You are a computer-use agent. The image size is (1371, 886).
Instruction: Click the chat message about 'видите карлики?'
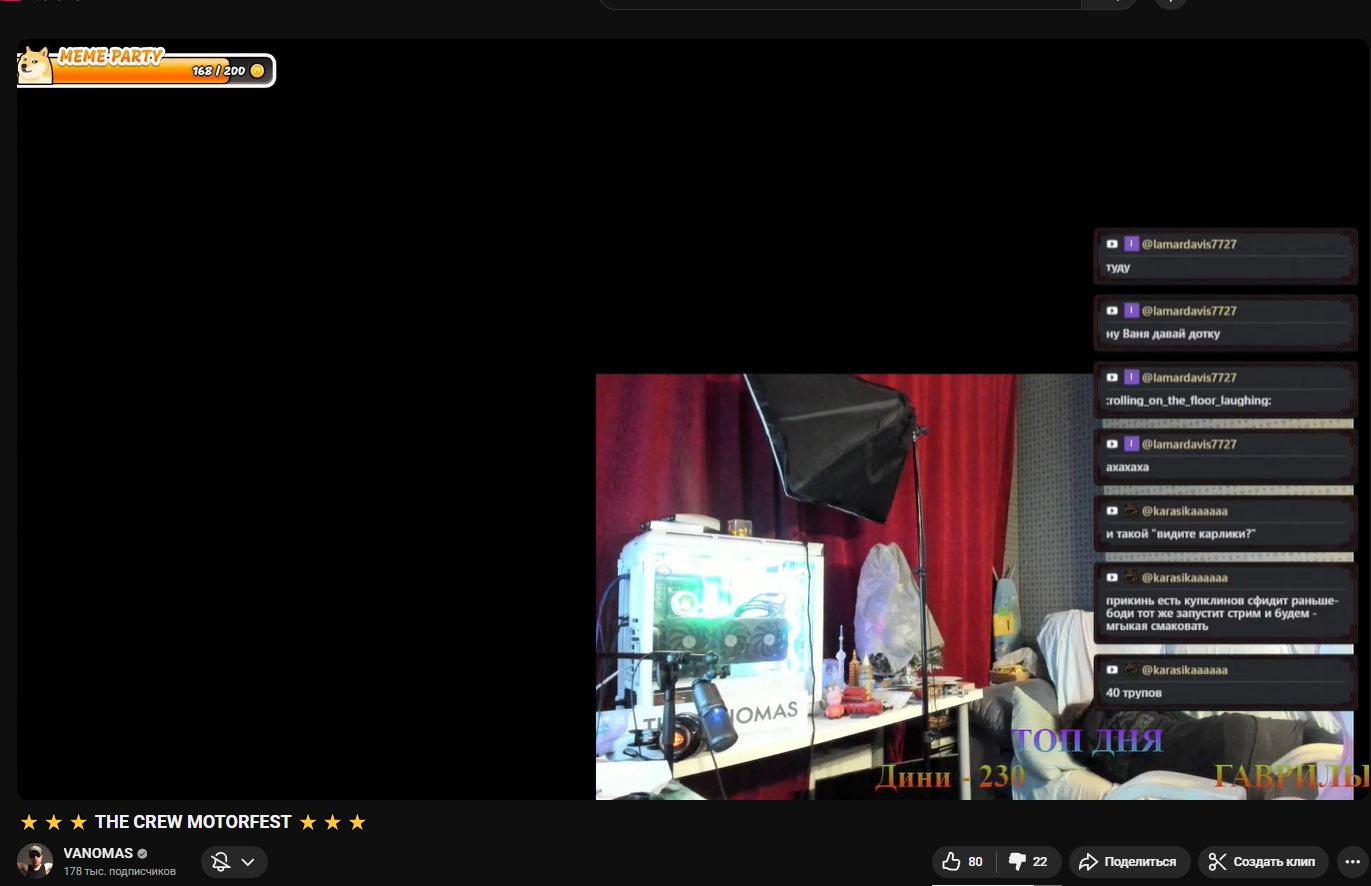coord(1180,534)
